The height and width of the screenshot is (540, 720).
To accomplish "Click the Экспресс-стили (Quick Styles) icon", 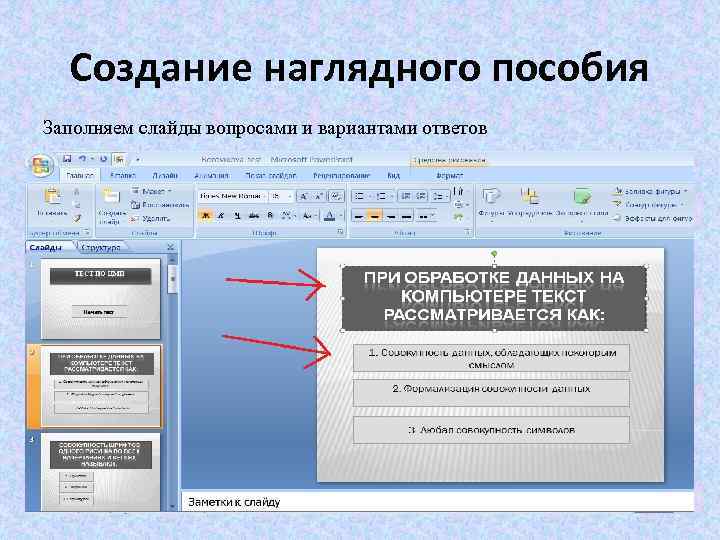I will [582, 196].
